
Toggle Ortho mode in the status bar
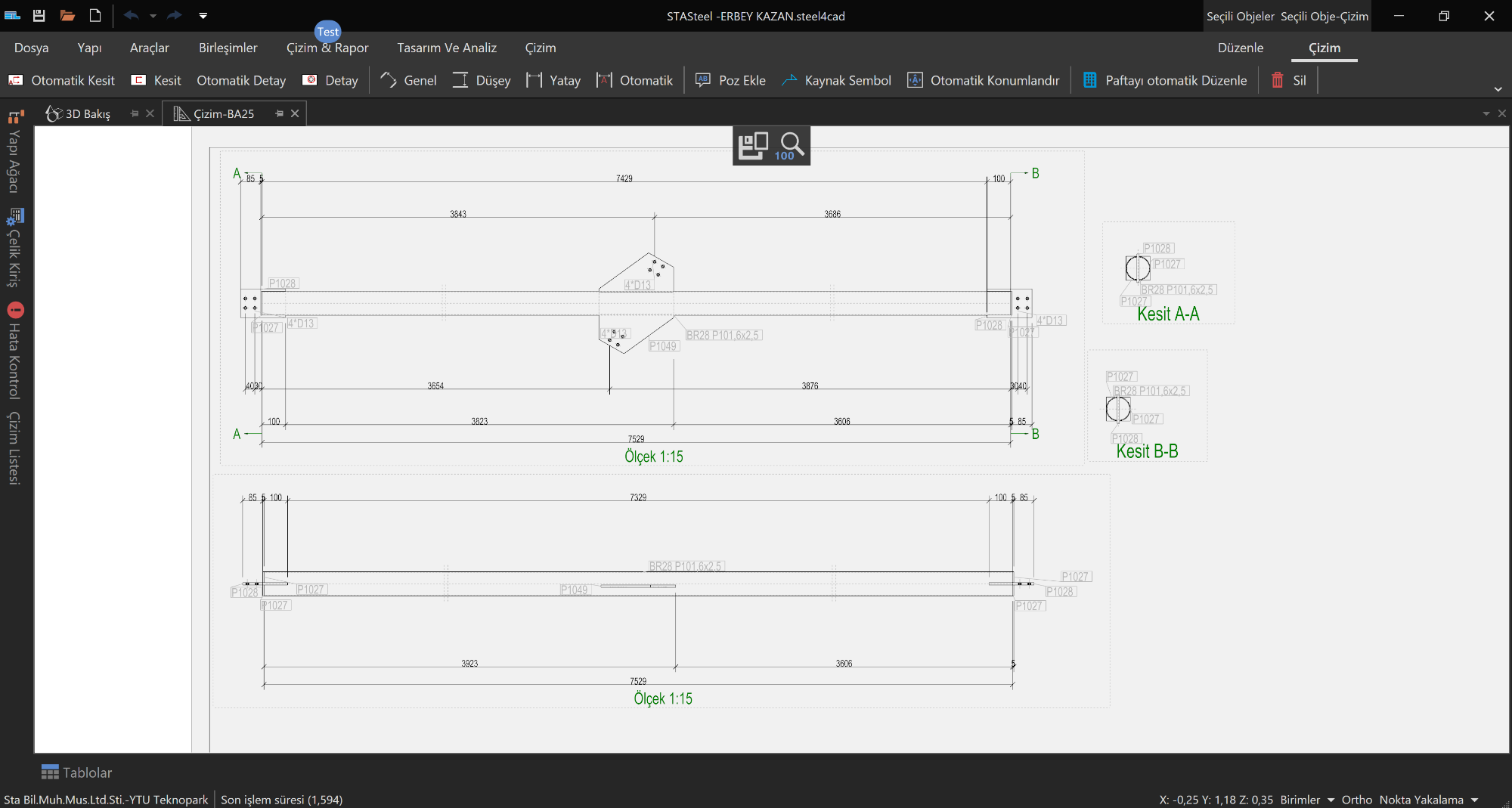1356,800
